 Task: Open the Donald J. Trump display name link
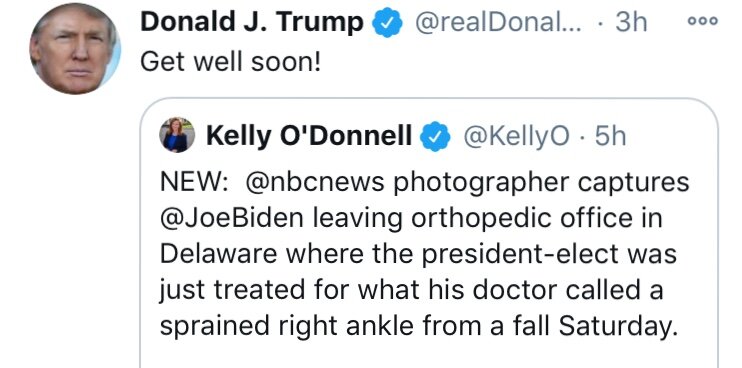[x=252, y=22]
